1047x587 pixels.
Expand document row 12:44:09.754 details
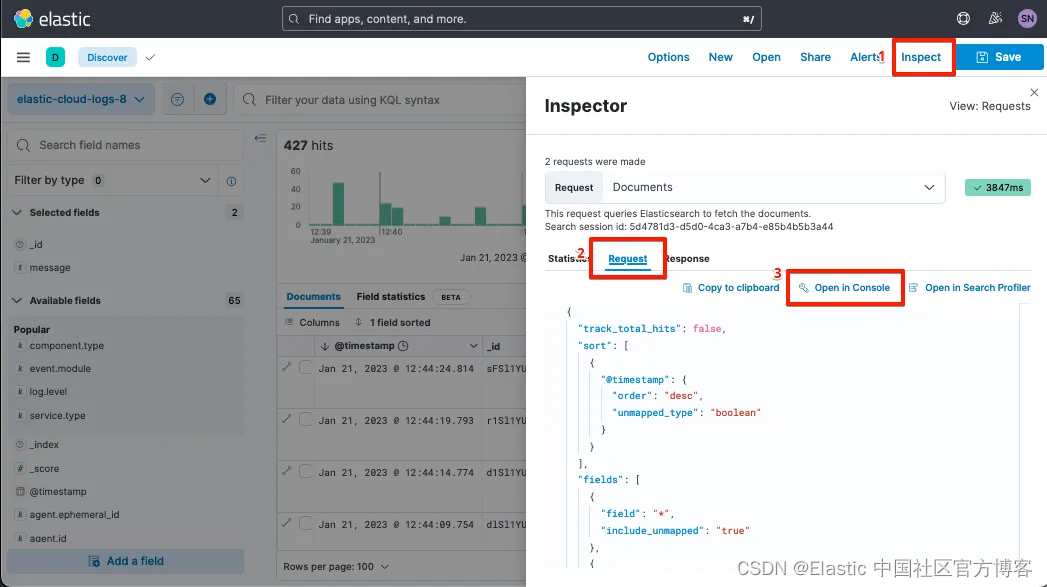click(x=286, y=523)
